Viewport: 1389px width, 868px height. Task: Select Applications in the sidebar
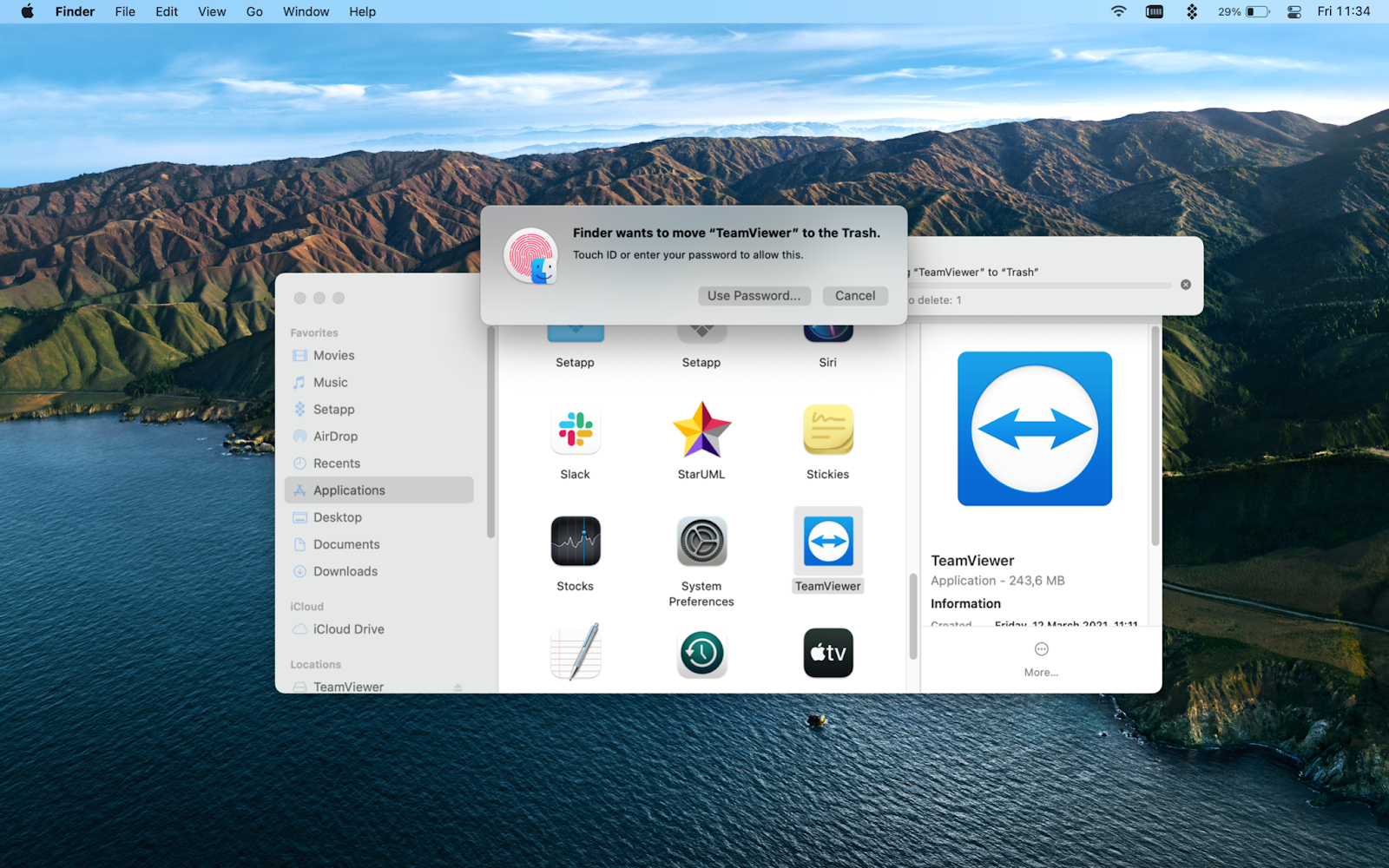(379, 490)
